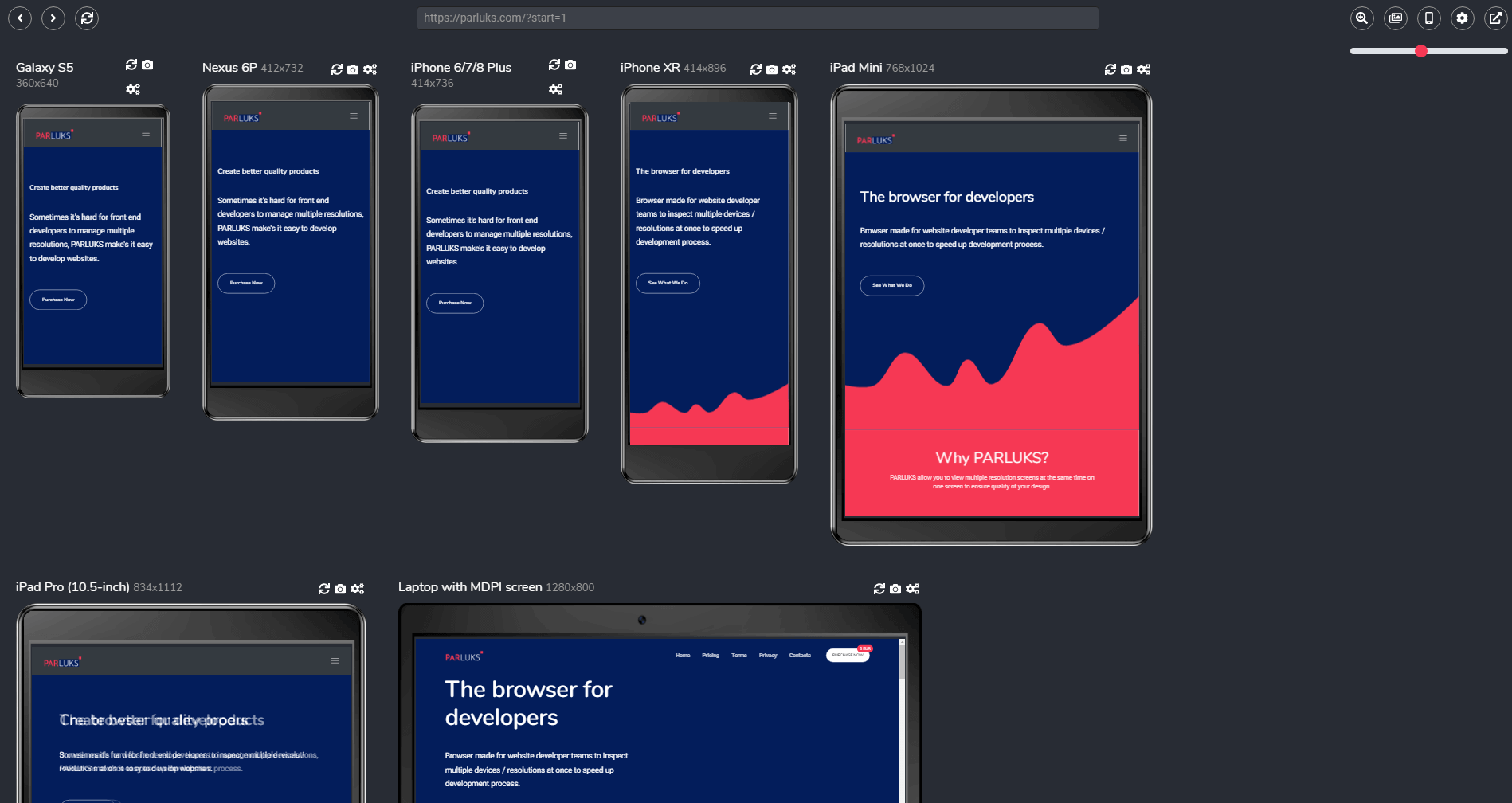The height and width of the screenshot is (803, 1512).
Task: Click the 'Laptop with MDPI screen' device title
Action: (470, 587)
